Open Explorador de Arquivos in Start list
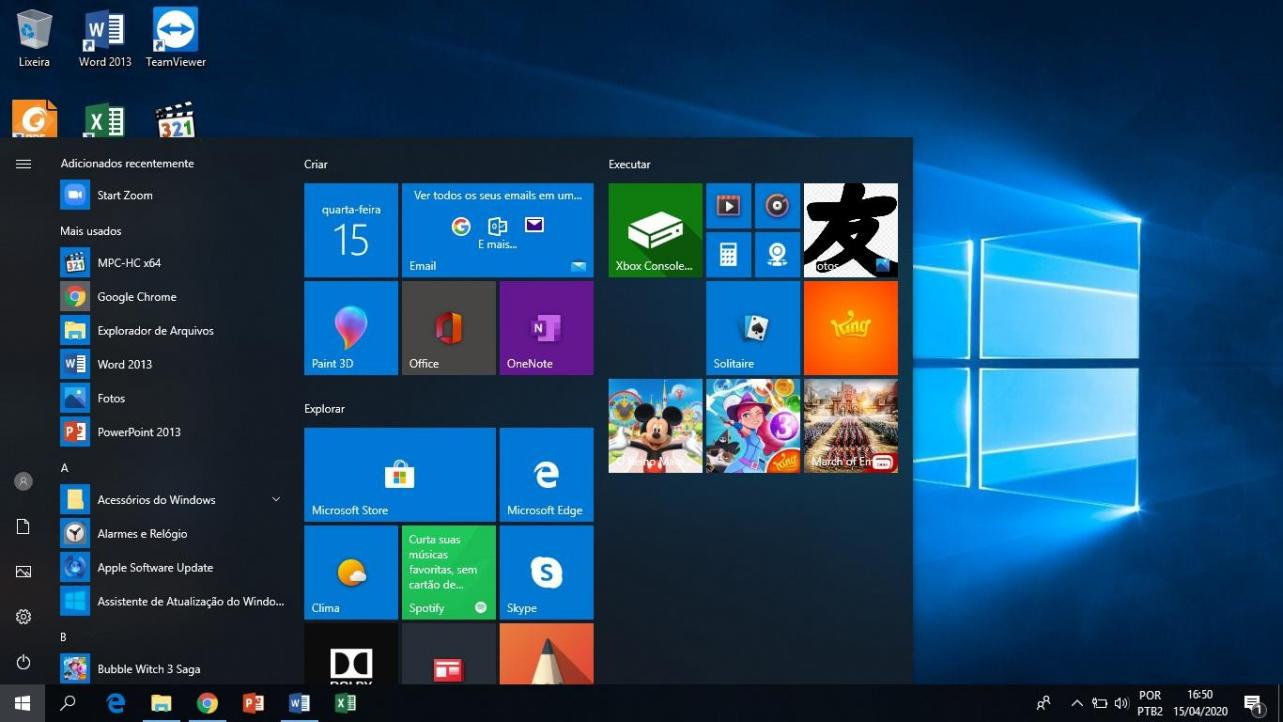 (x=172, y=331)
